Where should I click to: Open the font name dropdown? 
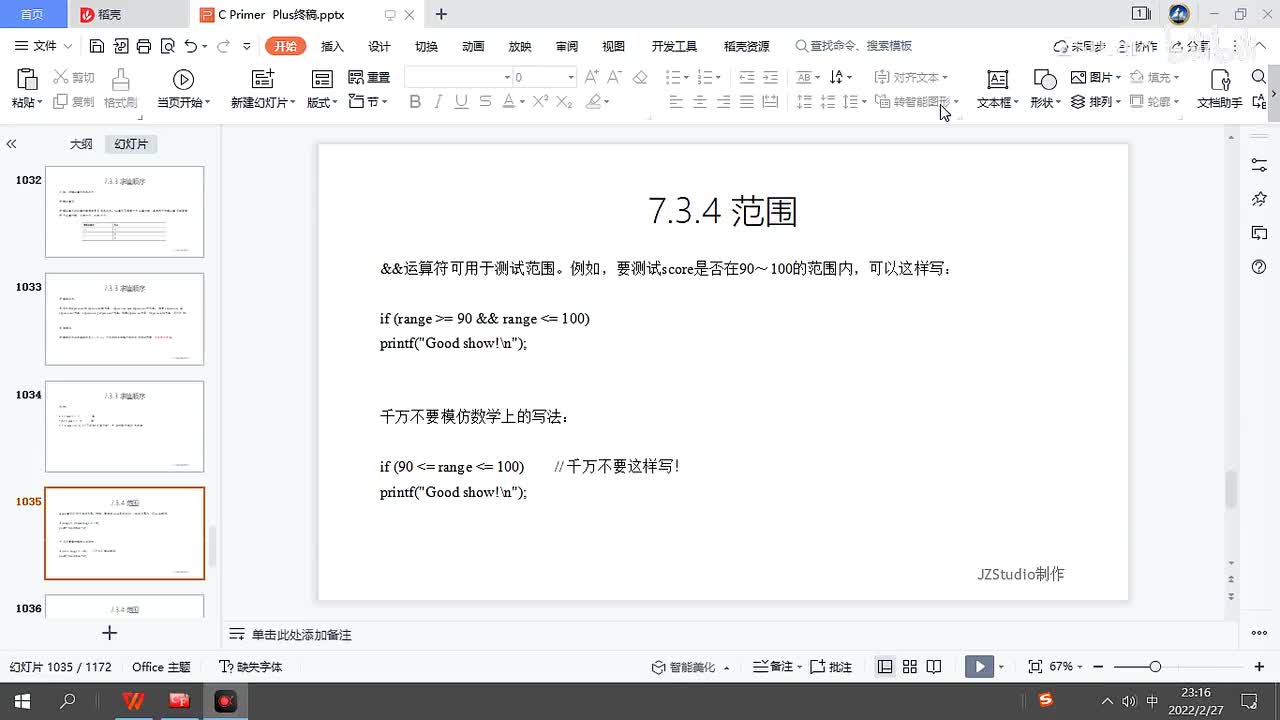click(x=507, y=77)
